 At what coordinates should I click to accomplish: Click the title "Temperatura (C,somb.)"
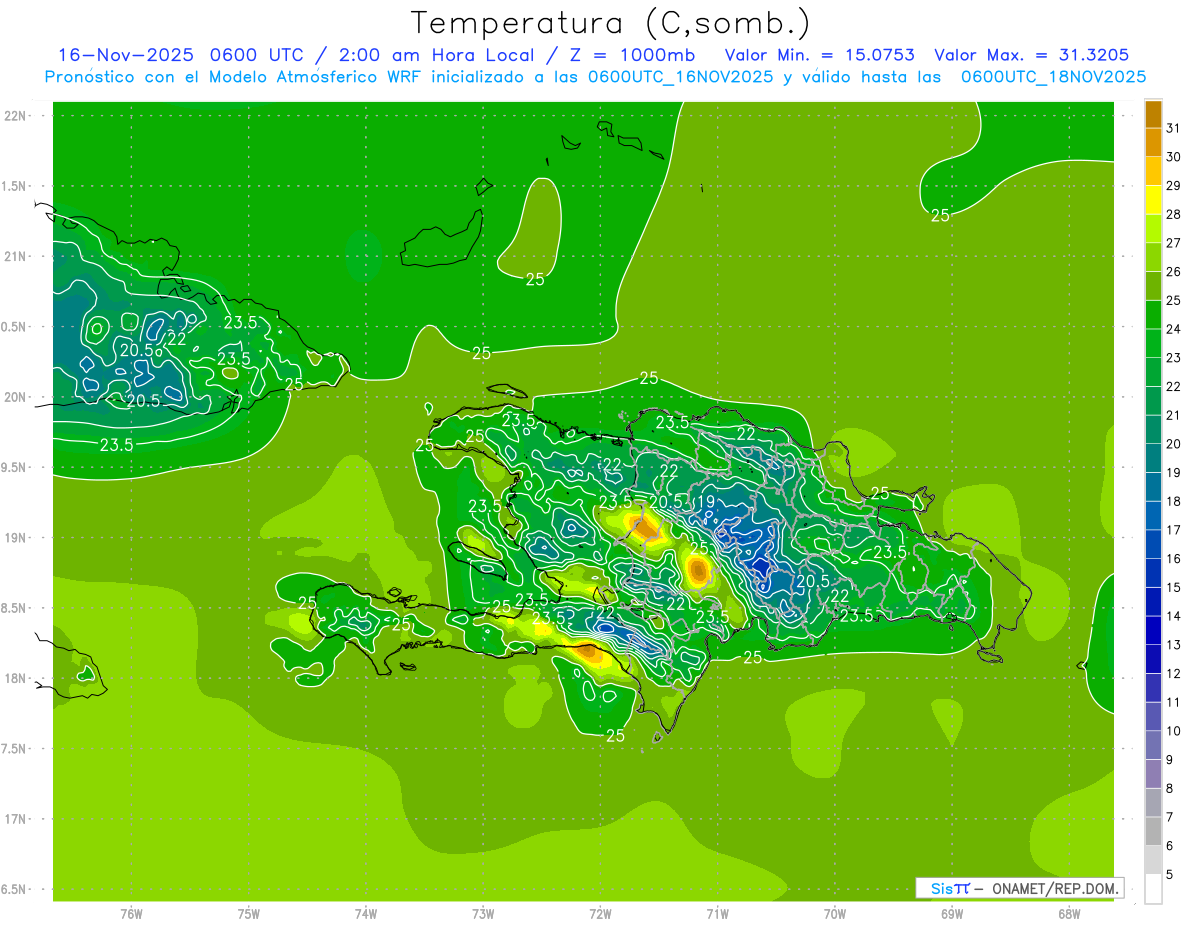pos(611,24)
